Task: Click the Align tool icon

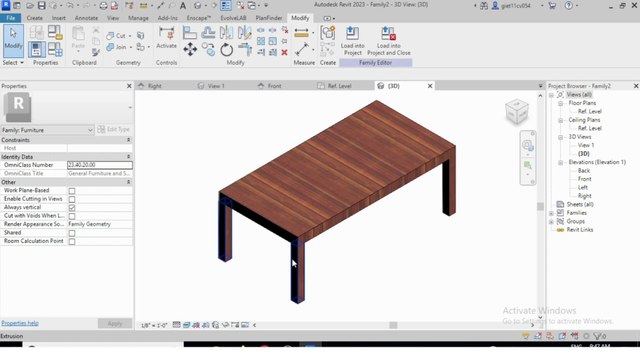Action: tap(189, 33)
